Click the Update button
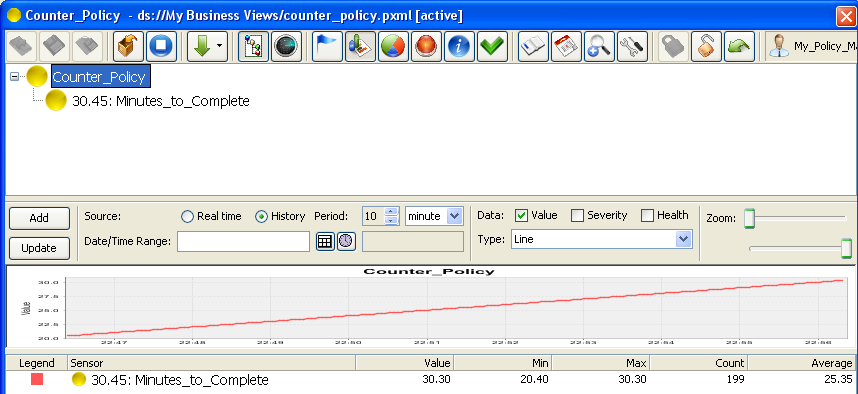Screen dimensions: 858x394 [39, 248]
